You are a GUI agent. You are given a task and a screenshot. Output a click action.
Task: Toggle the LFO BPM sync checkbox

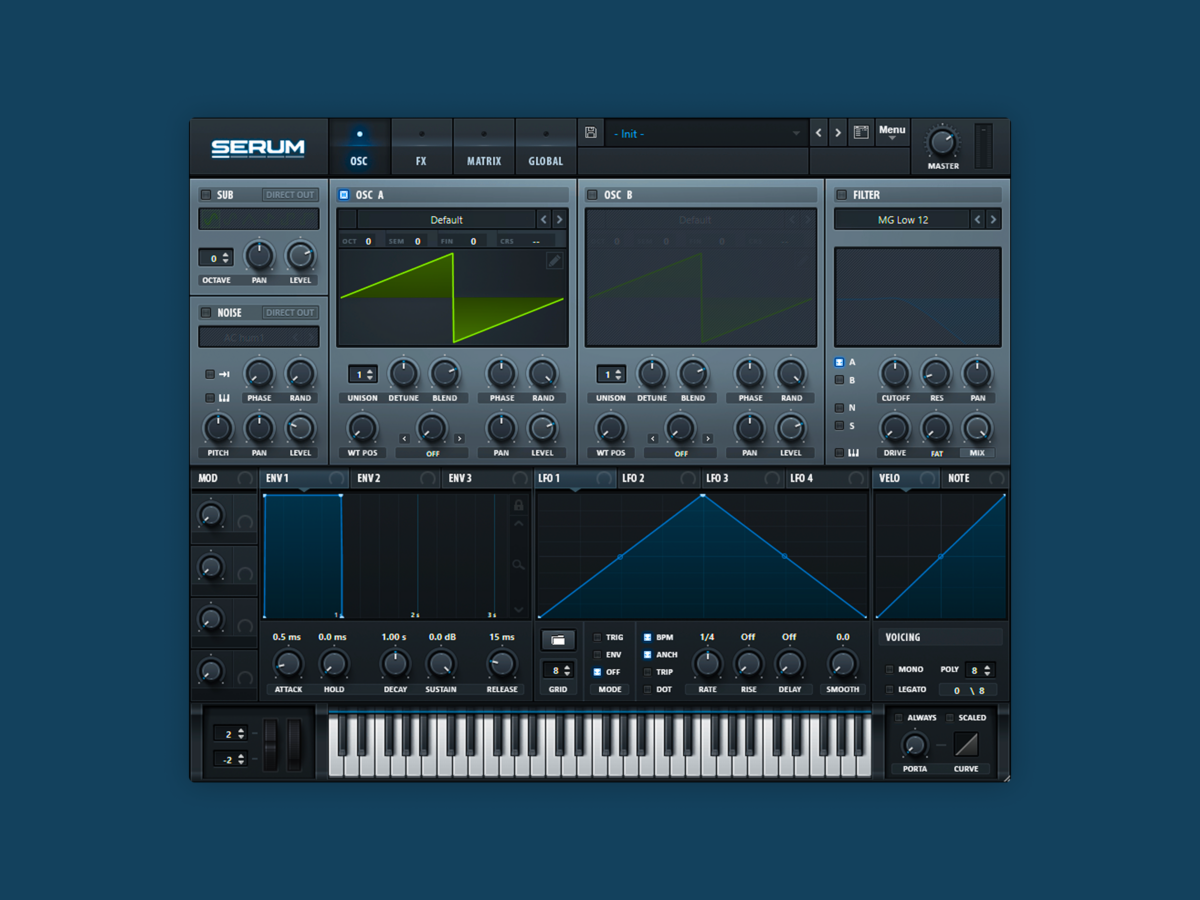pos(648,637)
